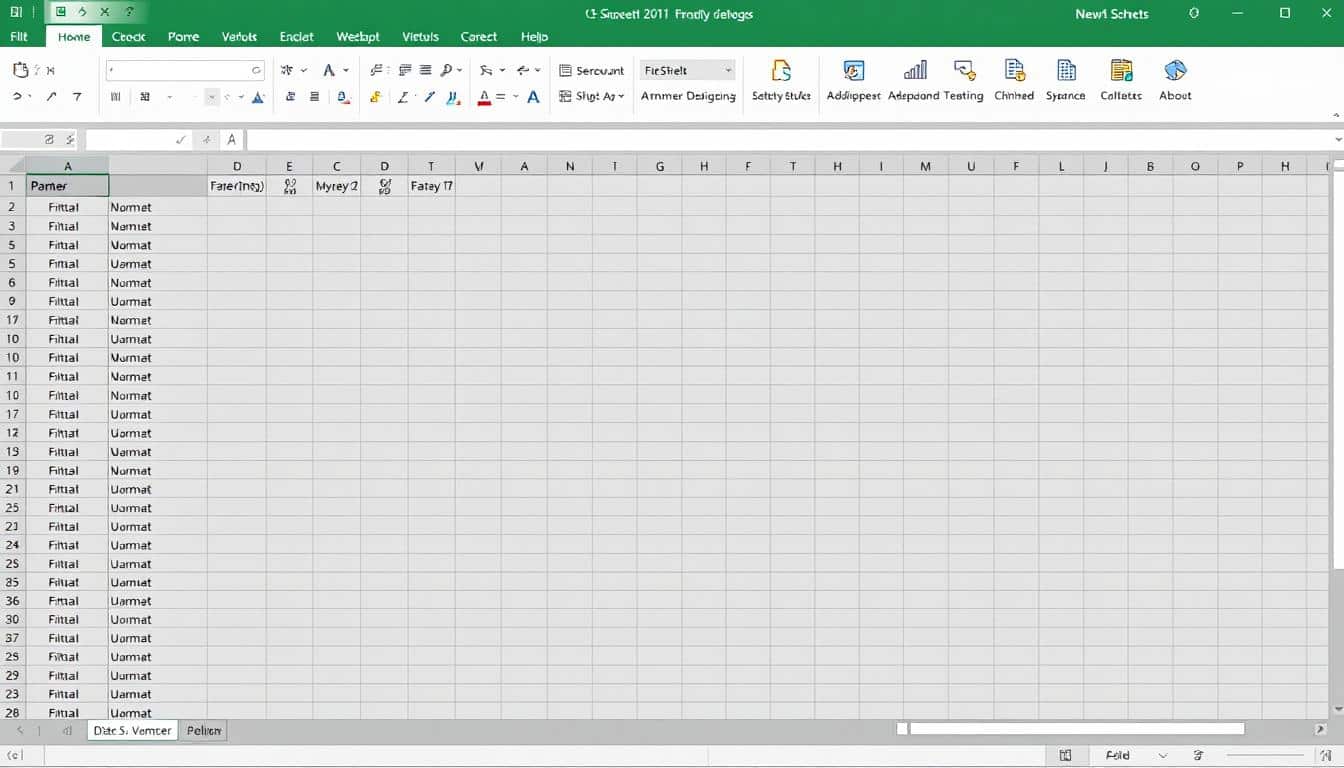The width and height of the screenshot is (1344, 768).
Task: Click in the formula bar input
Action: [788, 141]
